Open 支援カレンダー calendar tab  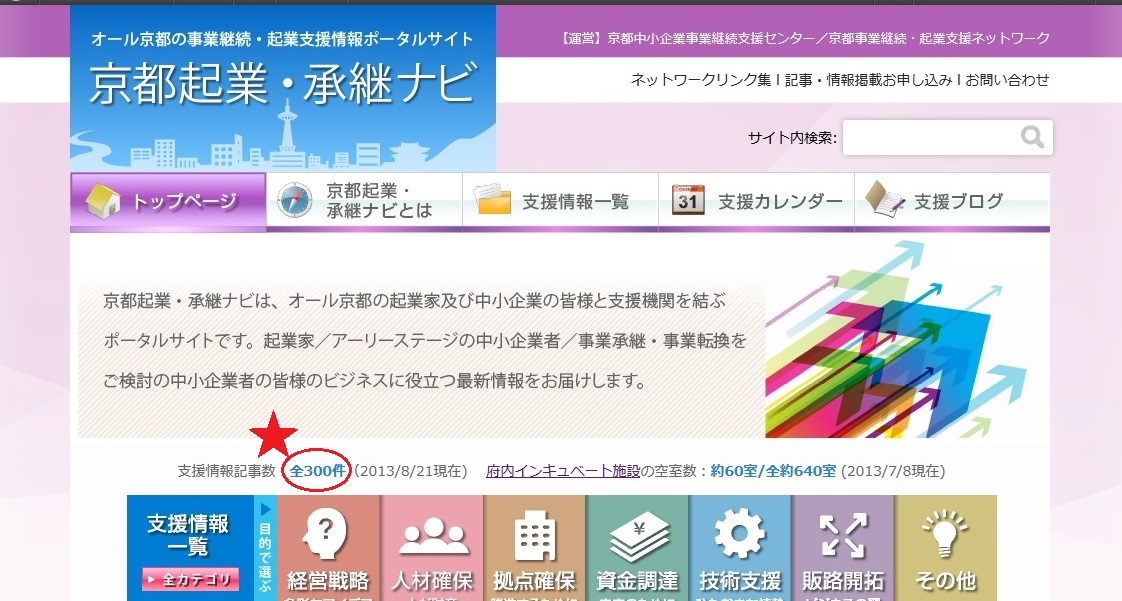coord(756,201)
